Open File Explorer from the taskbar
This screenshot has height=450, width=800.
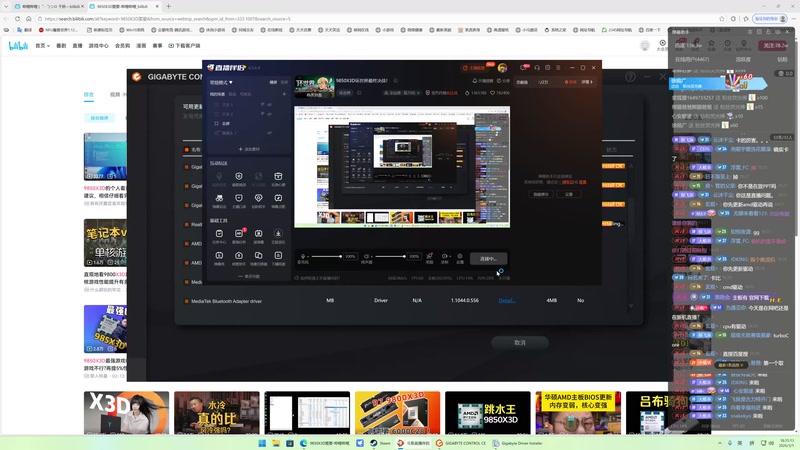click(276, 443)
